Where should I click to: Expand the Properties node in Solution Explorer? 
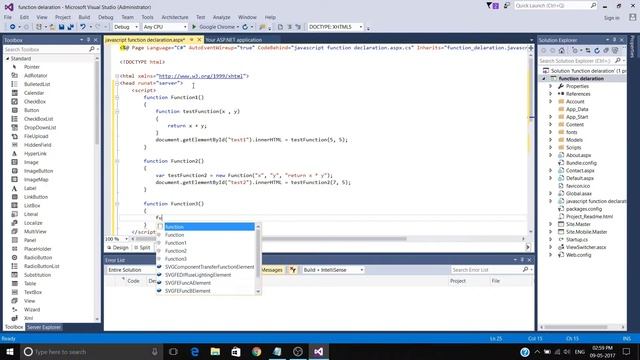coord(550,87)
